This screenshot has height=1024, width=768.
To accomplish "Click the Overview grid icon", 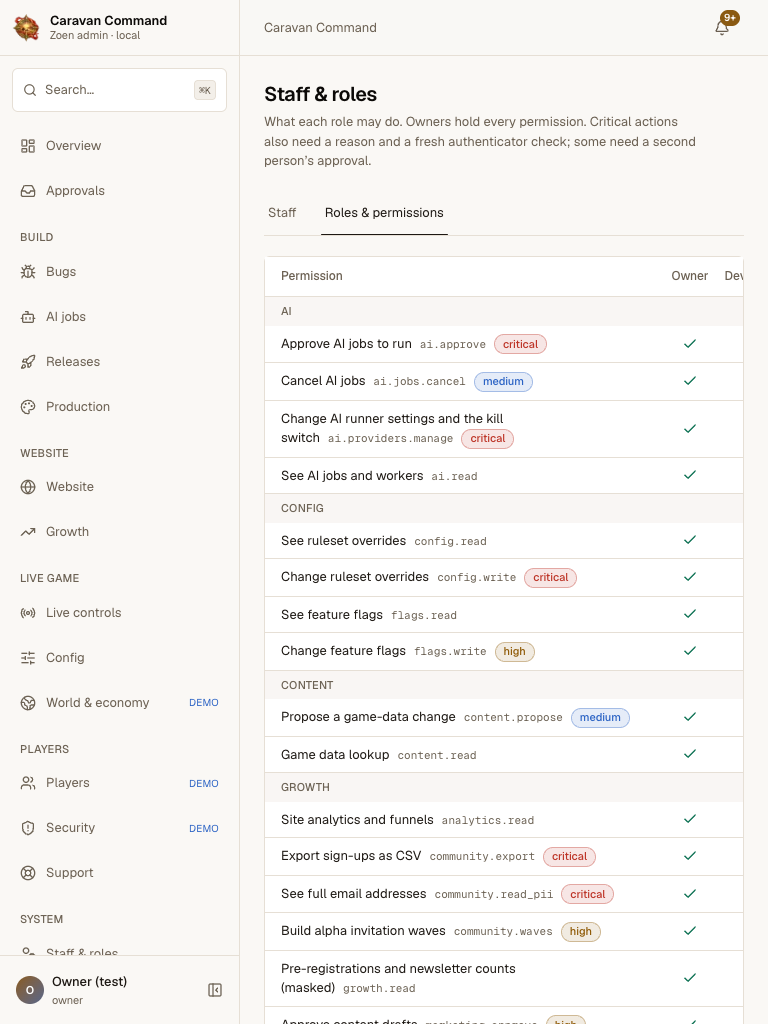I will click(x=28, y=146).
